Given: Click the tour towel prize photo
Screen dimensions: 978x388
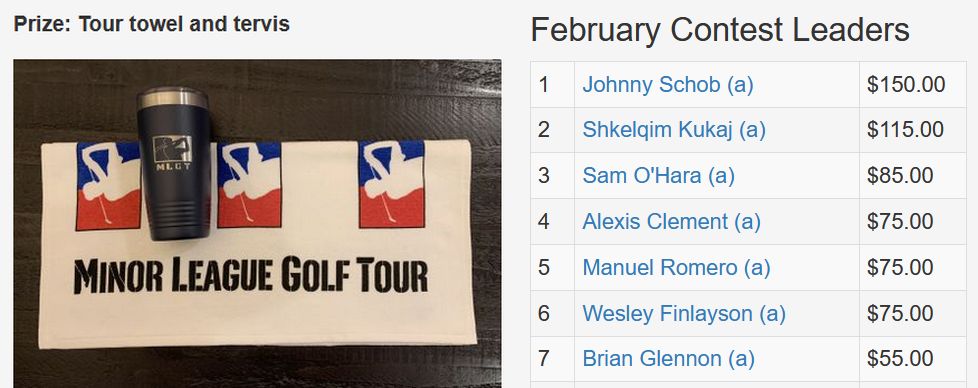Looking at the screenshot, I should pyautogui.click(x=257, y=223).
